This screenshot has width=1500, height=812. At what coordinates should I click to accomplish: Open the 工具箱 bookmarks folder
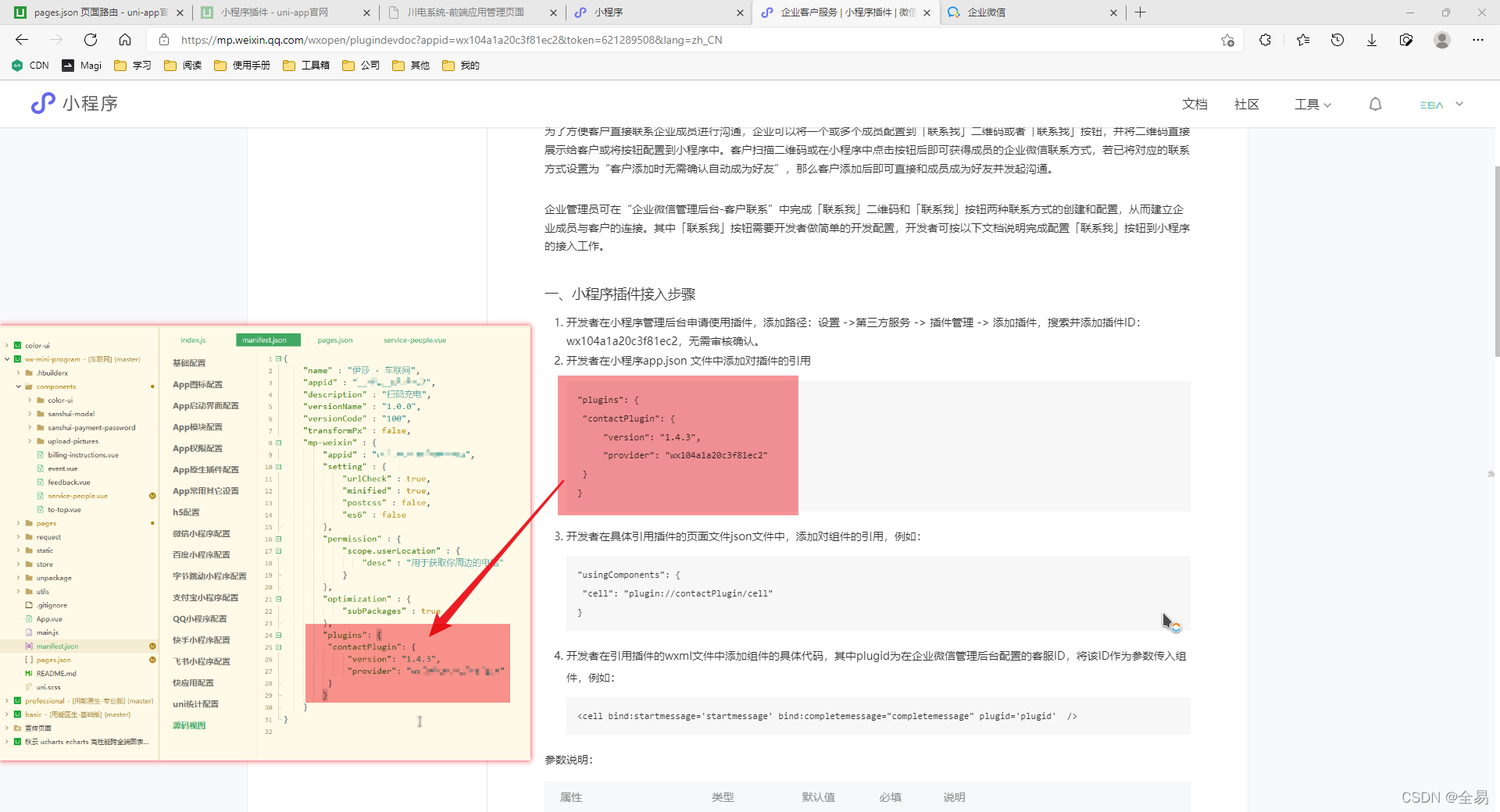[306, 66]
